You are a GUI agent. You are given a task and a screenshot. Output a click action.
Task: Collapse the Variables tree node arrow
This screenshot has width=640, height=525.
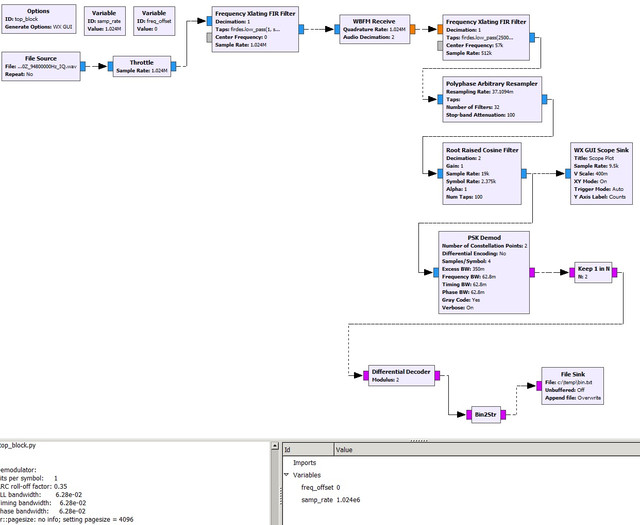point(286,475)
